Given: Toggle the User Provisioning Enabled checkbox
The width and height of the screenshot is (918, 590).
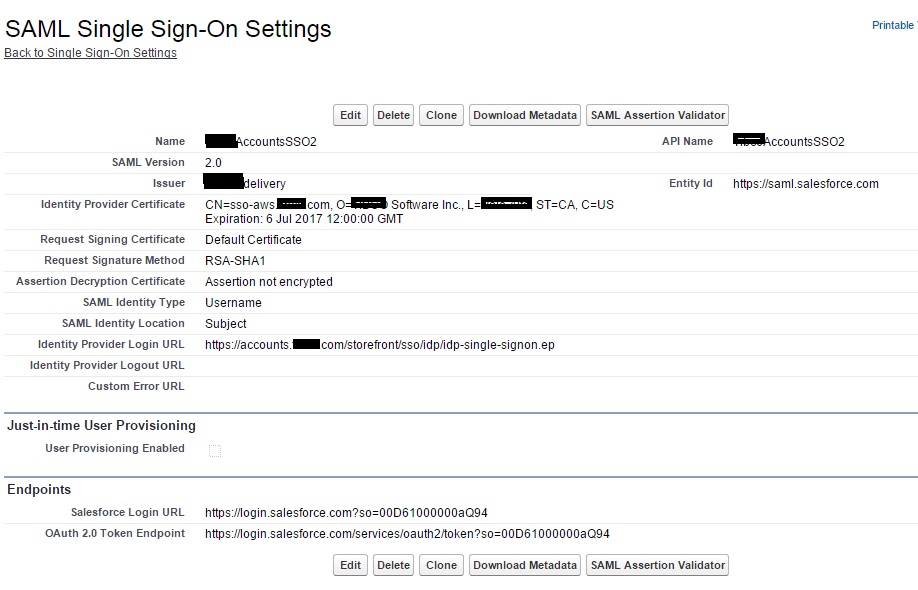Looking at the screenshot, I should [x=215, y=451].
